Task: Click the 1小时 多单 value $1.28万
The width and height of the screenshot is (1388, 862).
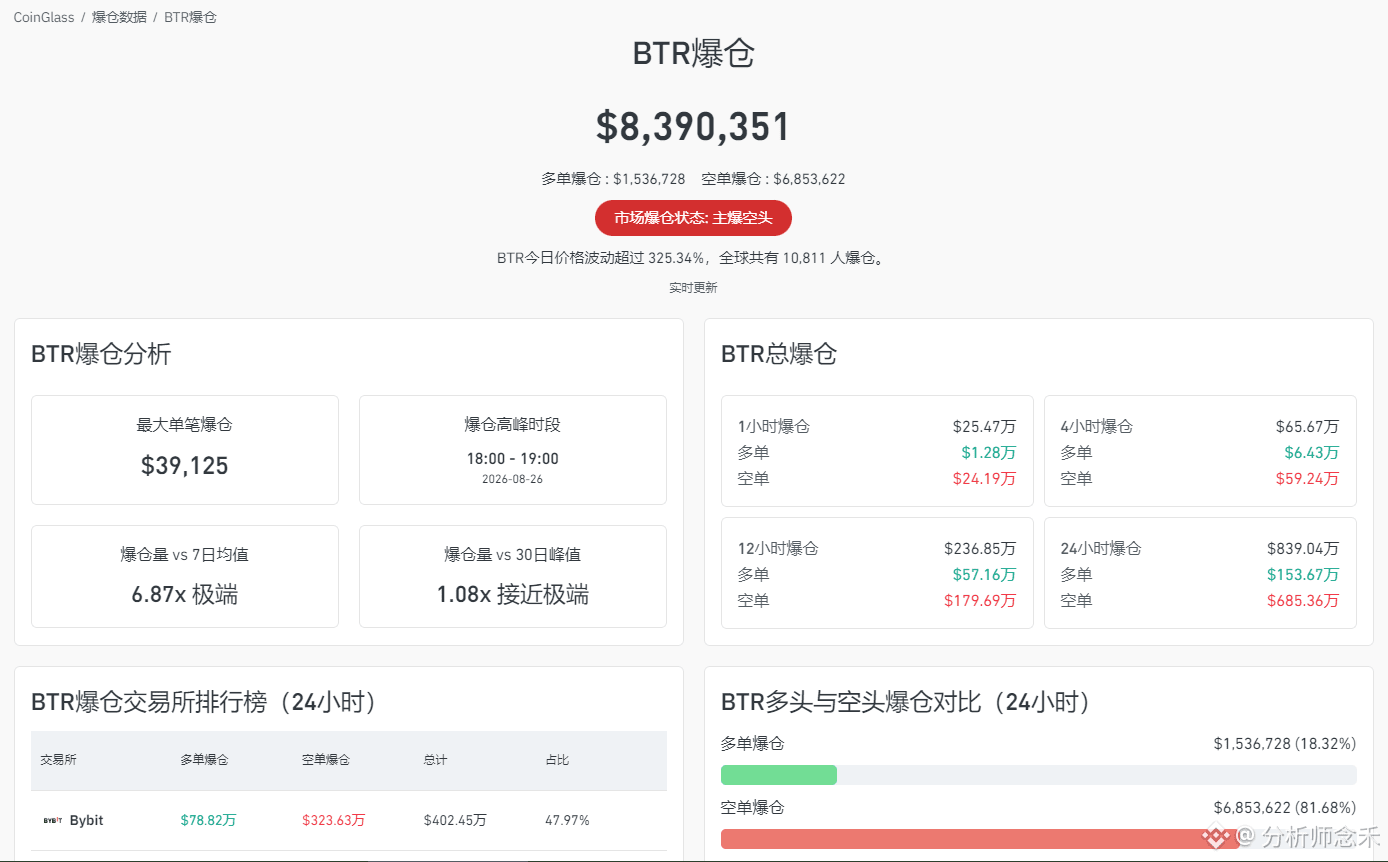Action: tap(989, 453)
